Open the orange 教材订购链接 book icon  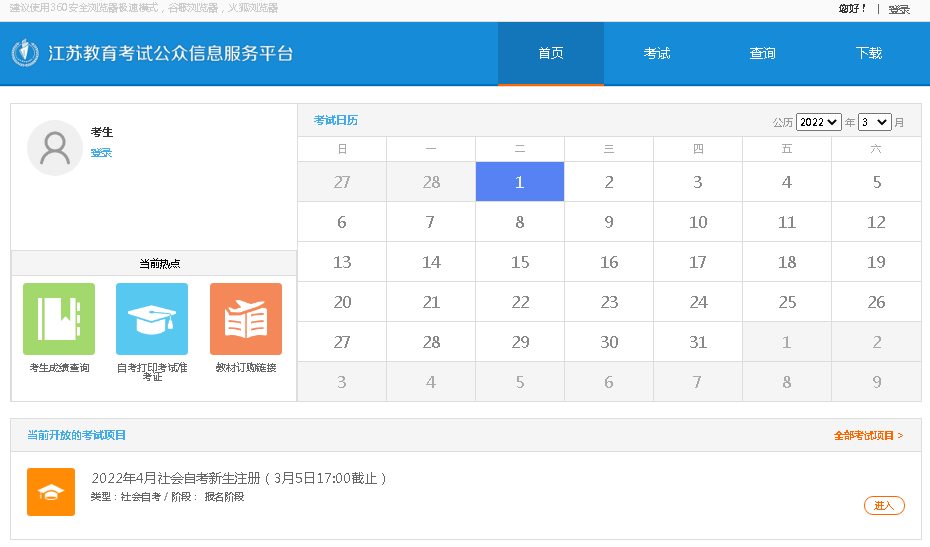245,319
